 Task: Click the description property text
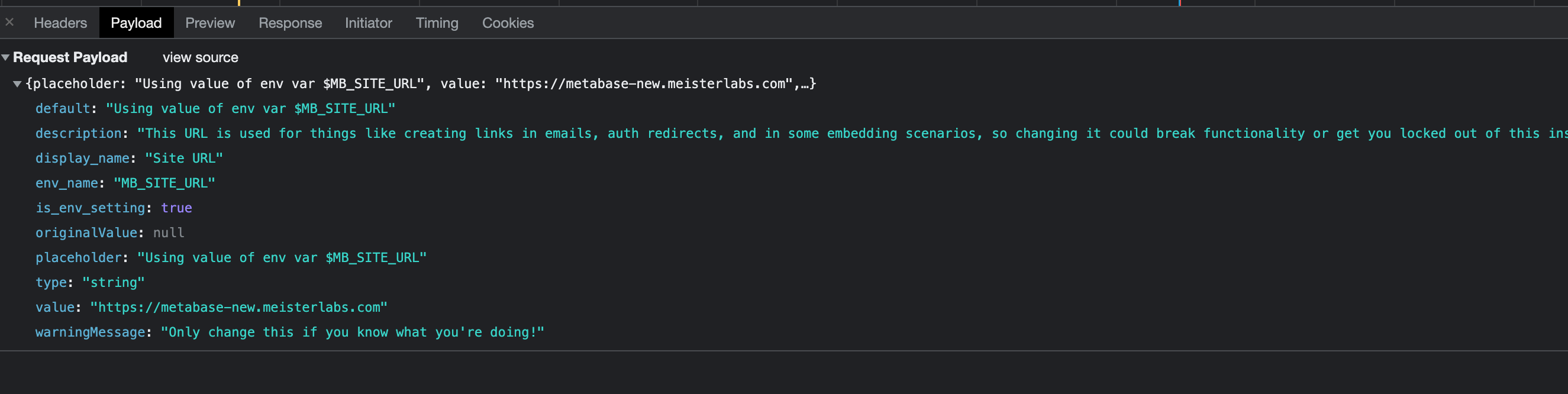coord(78,133)
